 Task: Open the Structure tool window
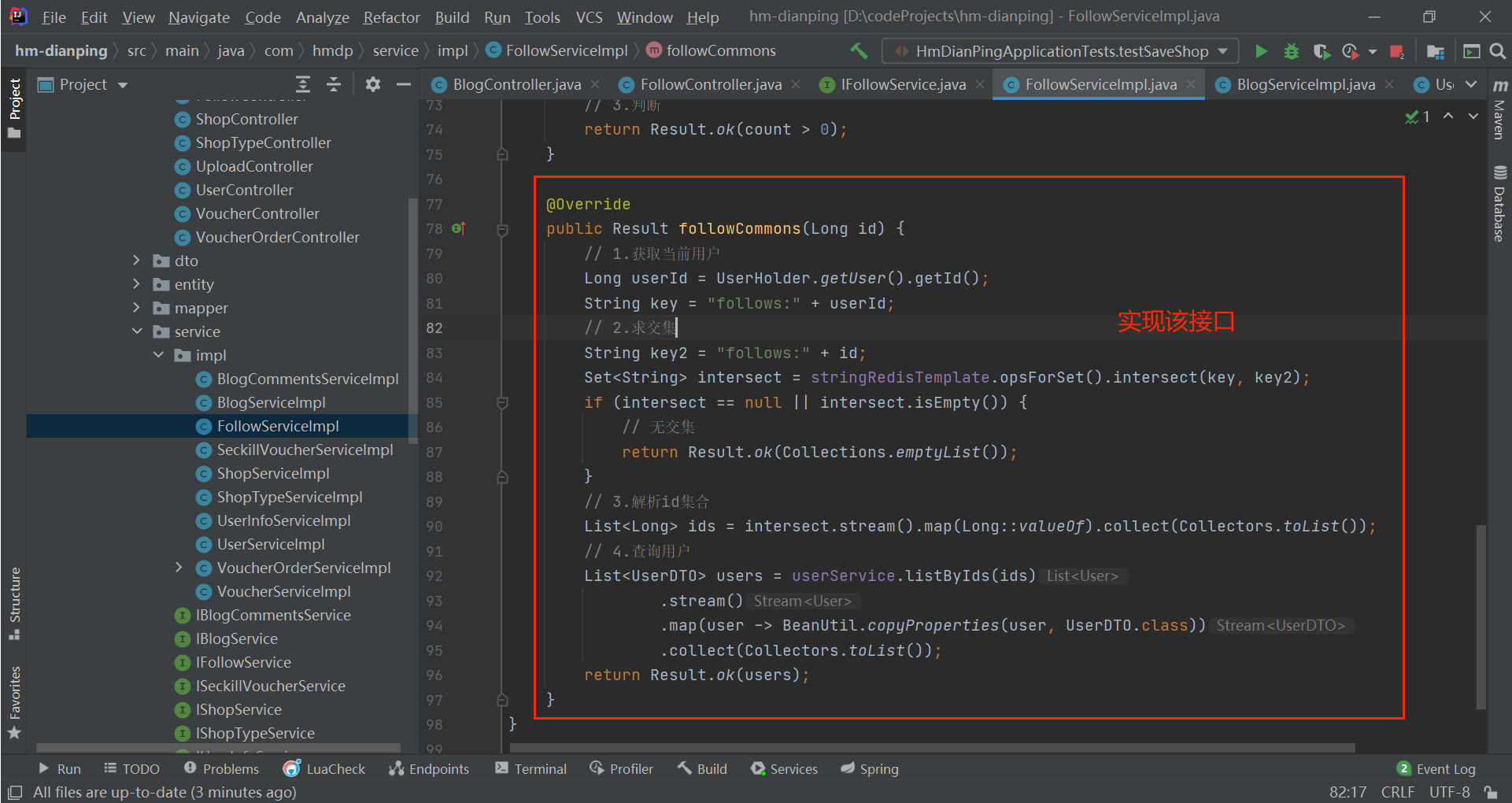pyautogui.click(x=14, y=603)
